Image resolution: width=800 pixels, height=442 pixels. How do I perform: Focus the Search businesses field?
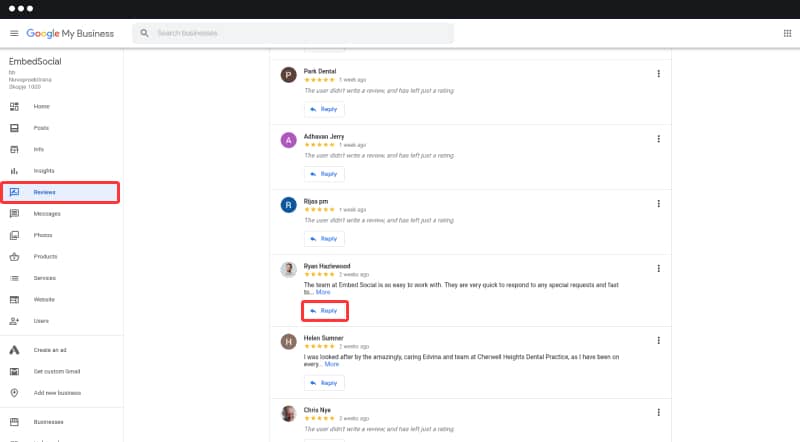point(293,33)
